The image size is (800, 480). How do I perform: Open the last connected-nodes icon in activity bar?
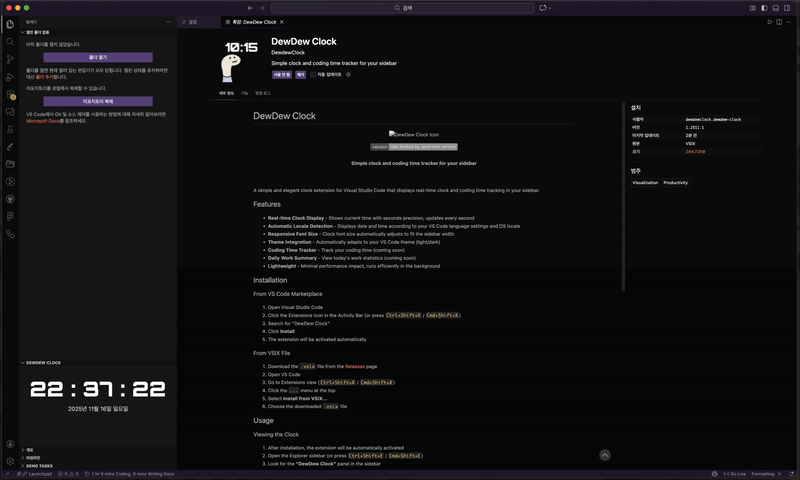click(10, 234)
